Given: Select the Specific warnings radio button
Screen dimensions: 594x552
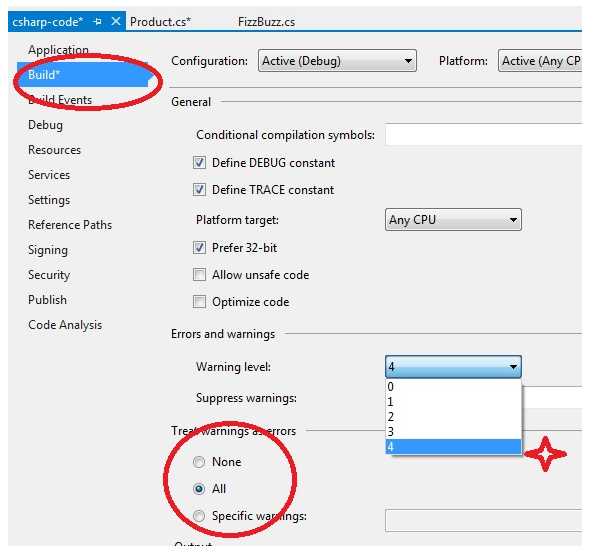Looking at the screenshot, I should 199,516.
